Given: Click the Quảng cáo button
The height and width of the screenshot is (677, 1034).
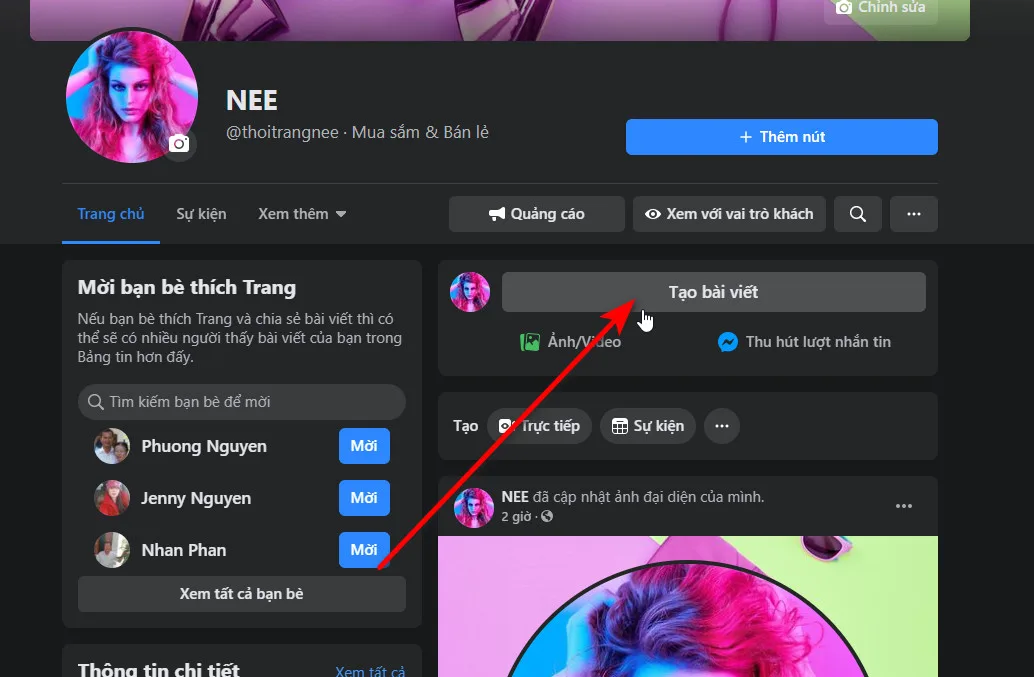Looking at the screenshot, I should [x=537, y=214].
